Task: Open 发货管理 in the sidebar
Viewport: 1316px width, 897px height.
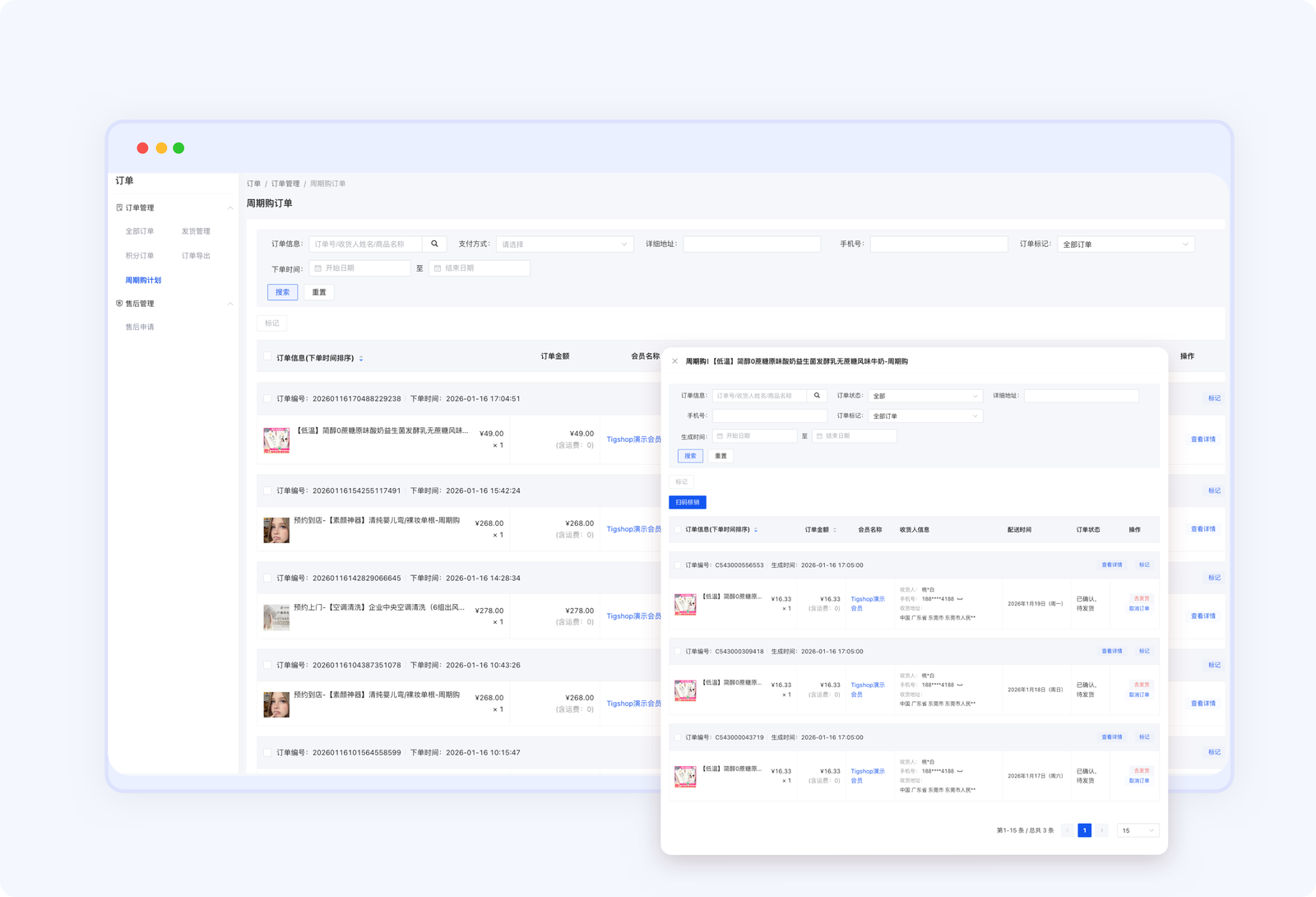Action: tap(196, 231)
